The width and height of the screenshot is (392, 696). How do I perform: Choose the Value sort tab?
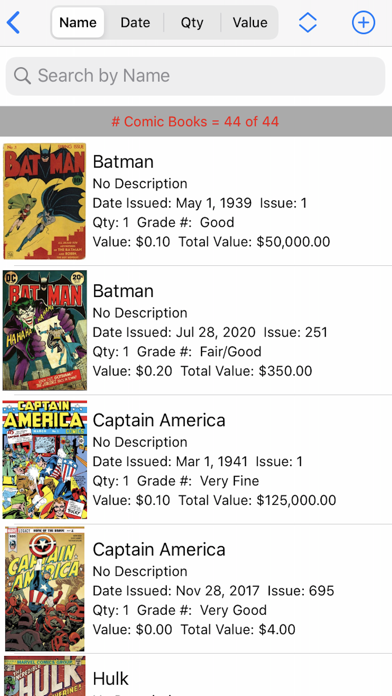click(x=250, y=22)
